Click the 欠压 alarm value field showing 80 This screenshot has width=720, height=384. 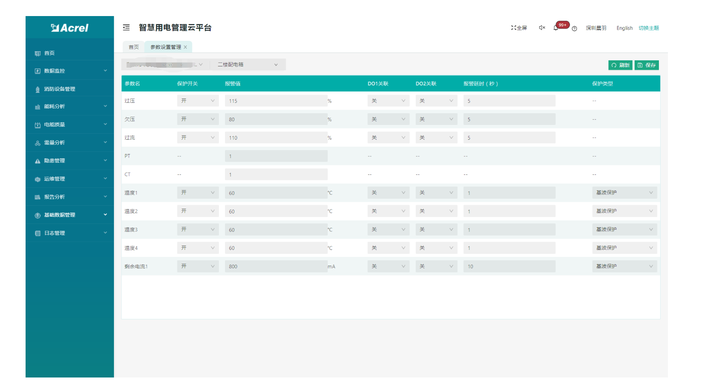tap(276, 119)
